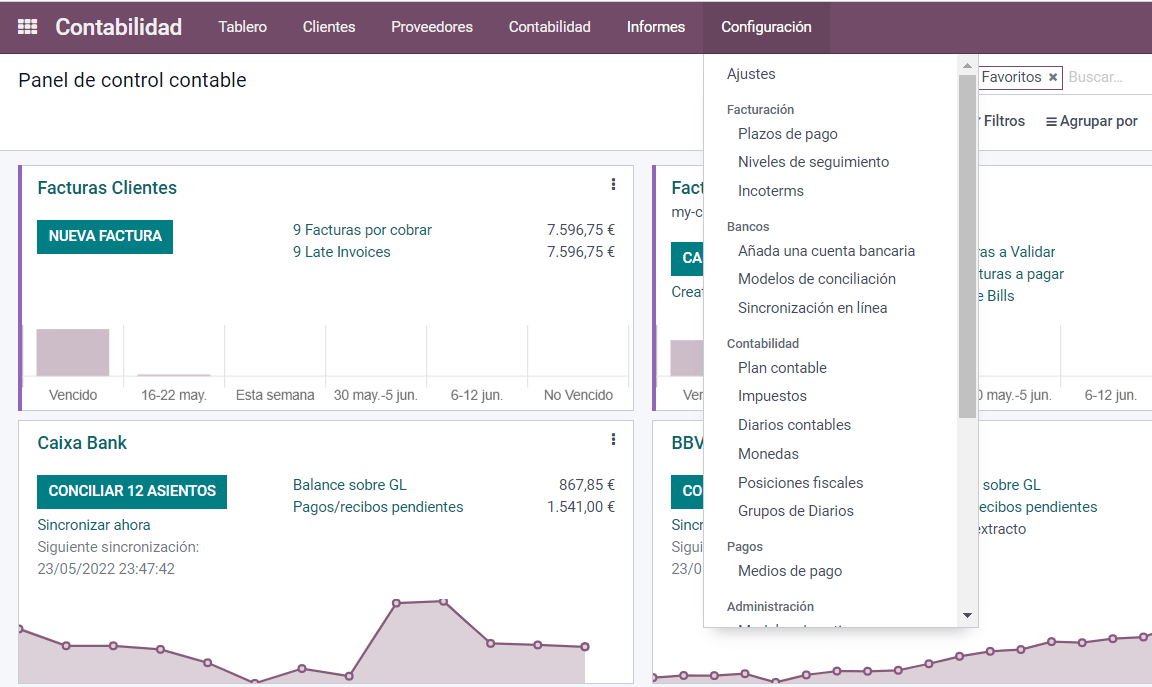The image size is (1152, 687).
Task: Open the Agrupar por menu
Action: click(1091, 120)
